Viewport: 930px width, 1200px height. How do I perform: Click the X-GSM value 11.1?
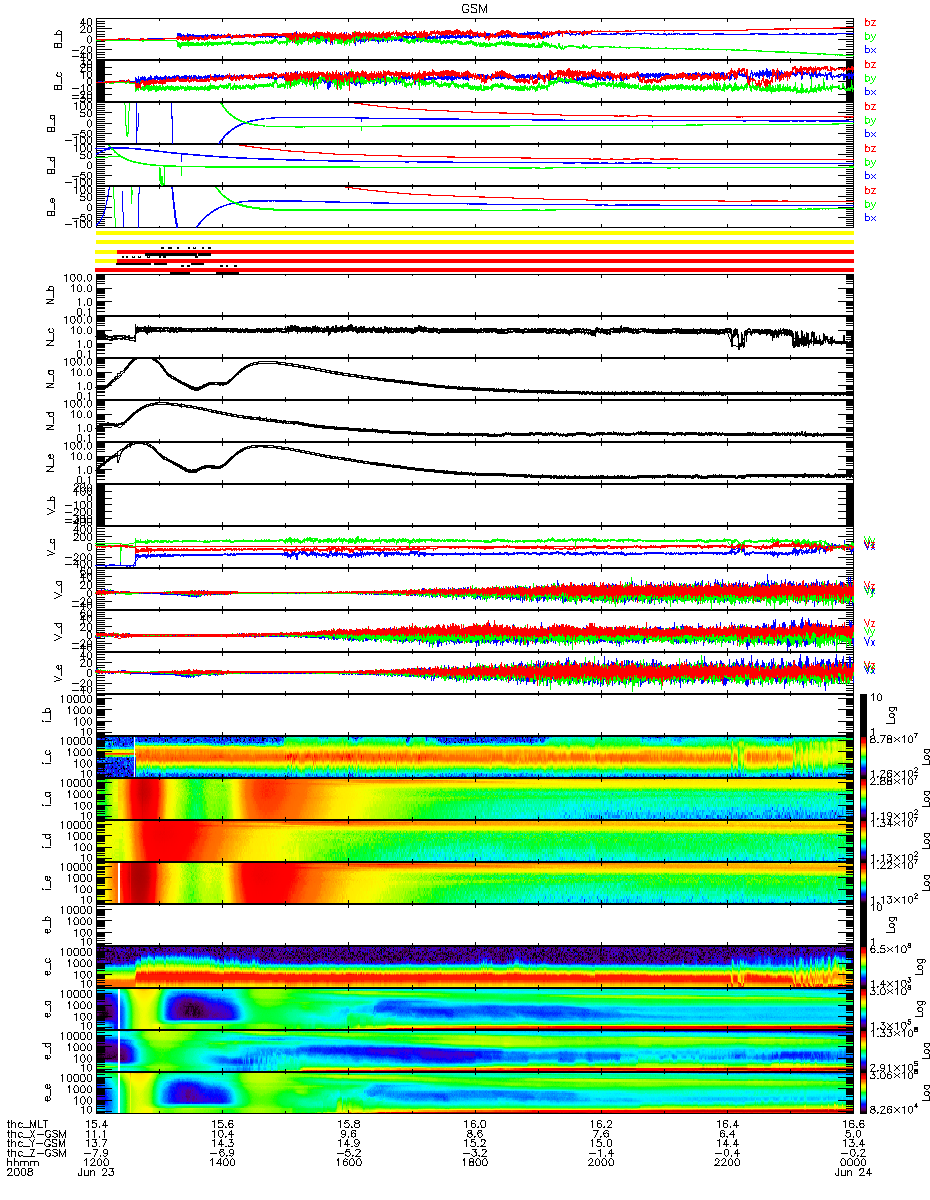(x=97, y=1135)
